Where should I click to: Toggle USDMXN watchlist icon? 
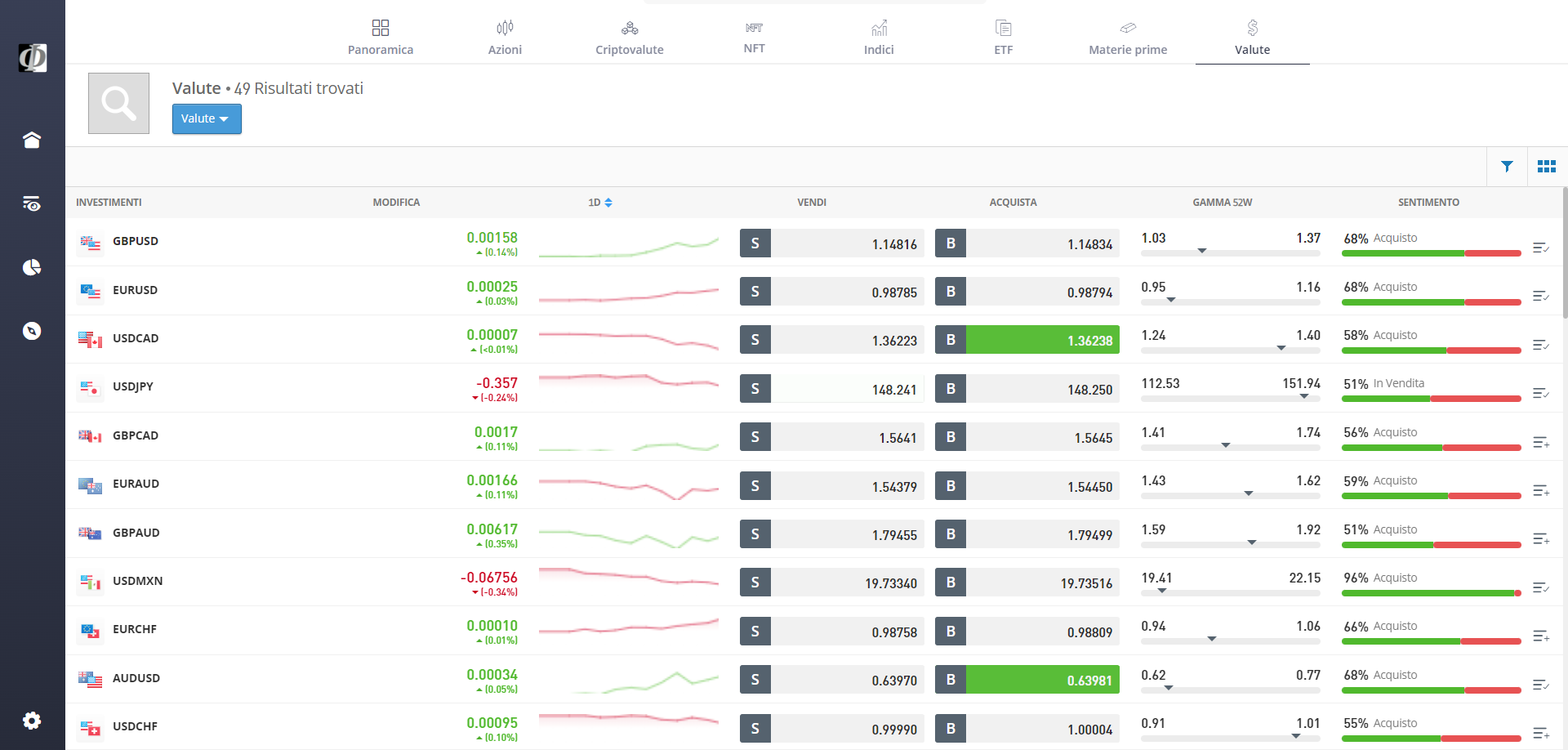tap(1541, 587)
